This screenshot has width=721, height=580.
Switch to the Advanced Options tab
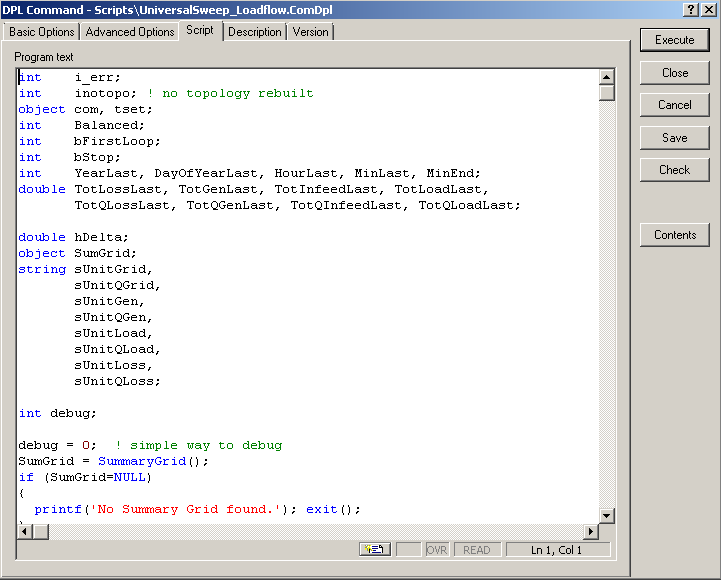pos(130,32)
